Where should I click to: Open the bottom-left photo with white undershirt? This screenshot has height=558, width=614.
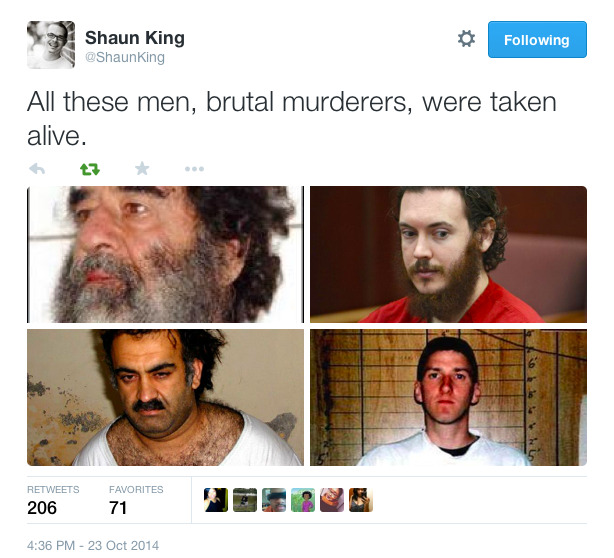[165, 397]
